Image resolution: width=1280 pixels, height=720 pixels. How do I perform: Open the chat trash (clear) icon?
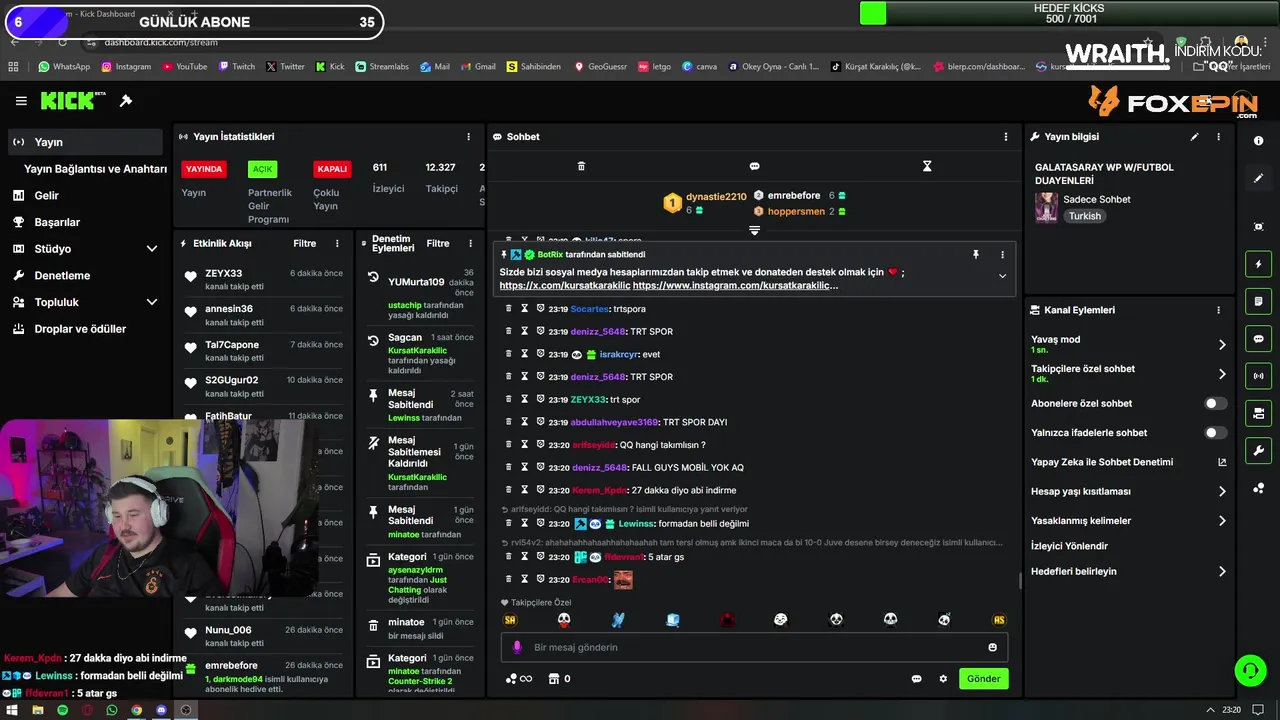pyautogui.click(x=581, y=166)
